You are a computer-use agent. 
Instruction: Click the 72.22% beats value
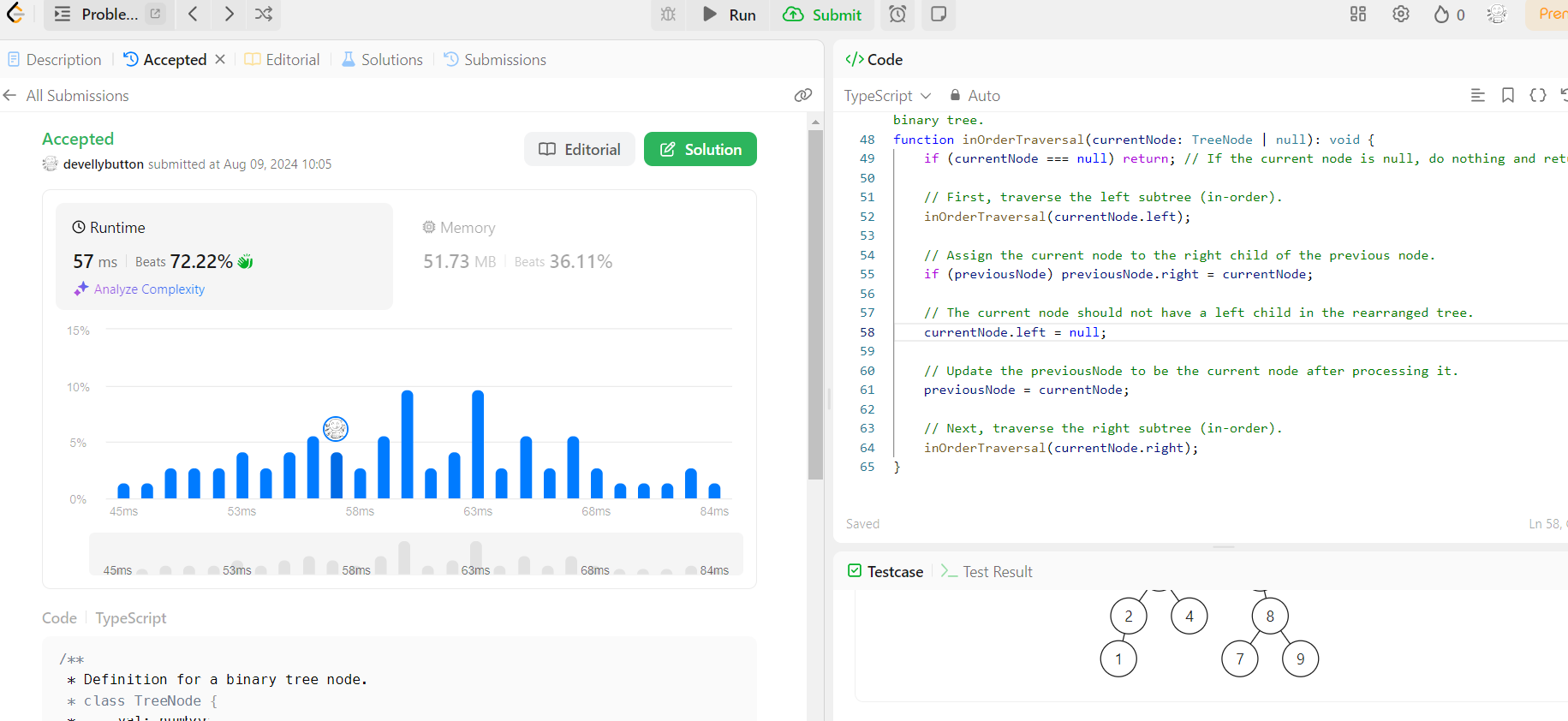201,261
